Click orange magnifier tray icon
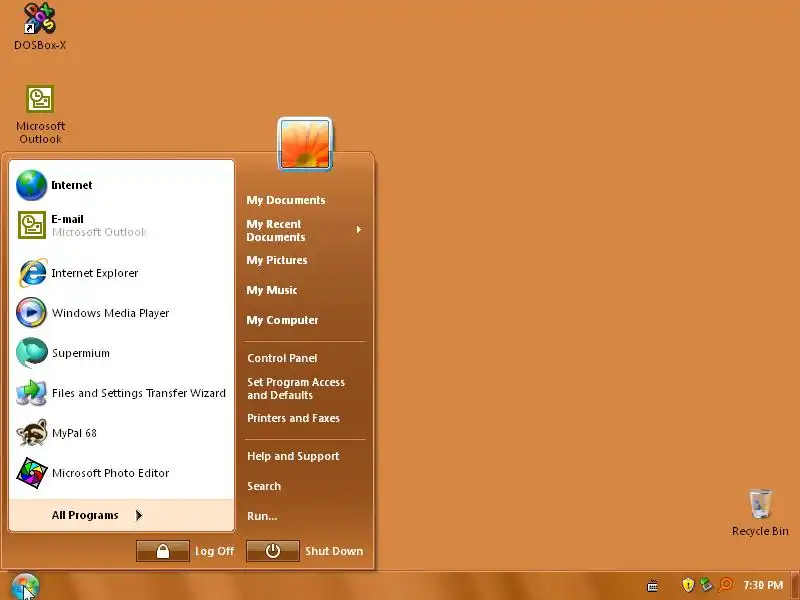Image resolution: width=800 pixels, height=600 pixels. 725,585
